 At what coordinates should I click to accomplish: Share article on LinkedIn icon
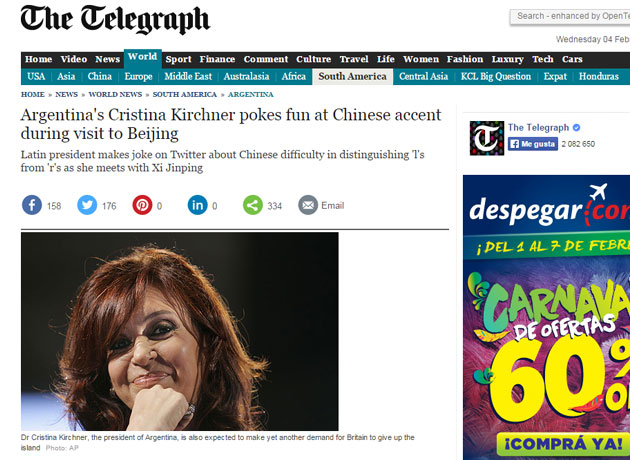[197, 205]
